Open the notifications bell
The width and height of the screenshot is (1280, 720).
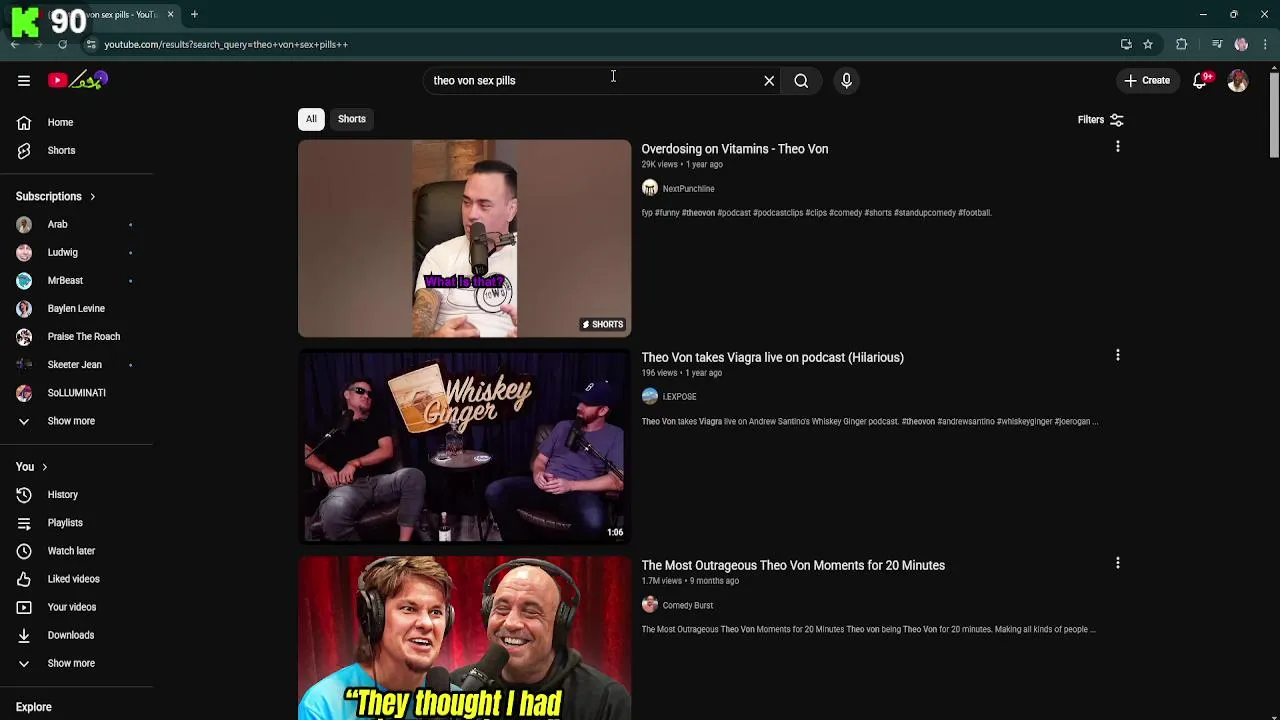coord(1200,81)
